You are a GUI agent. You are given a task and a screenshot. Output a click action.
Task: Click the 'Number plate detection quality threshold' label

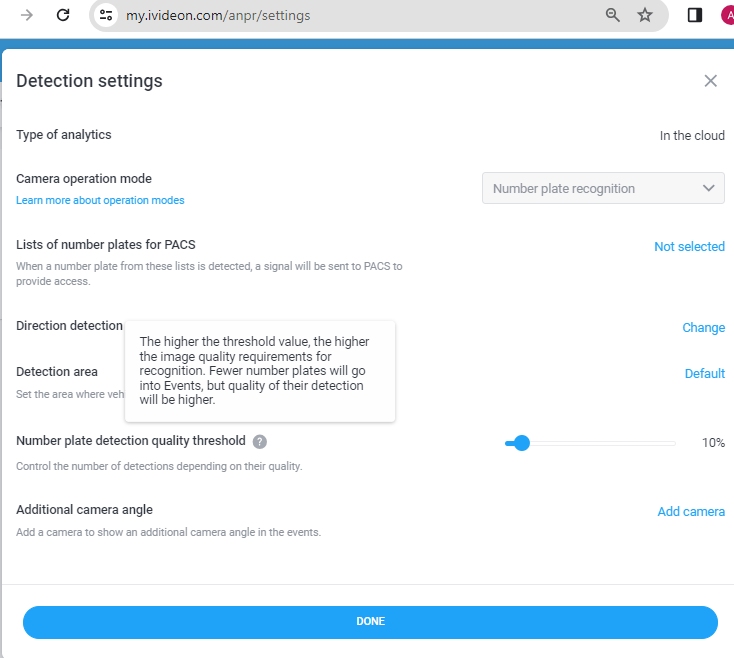[131, 441]
